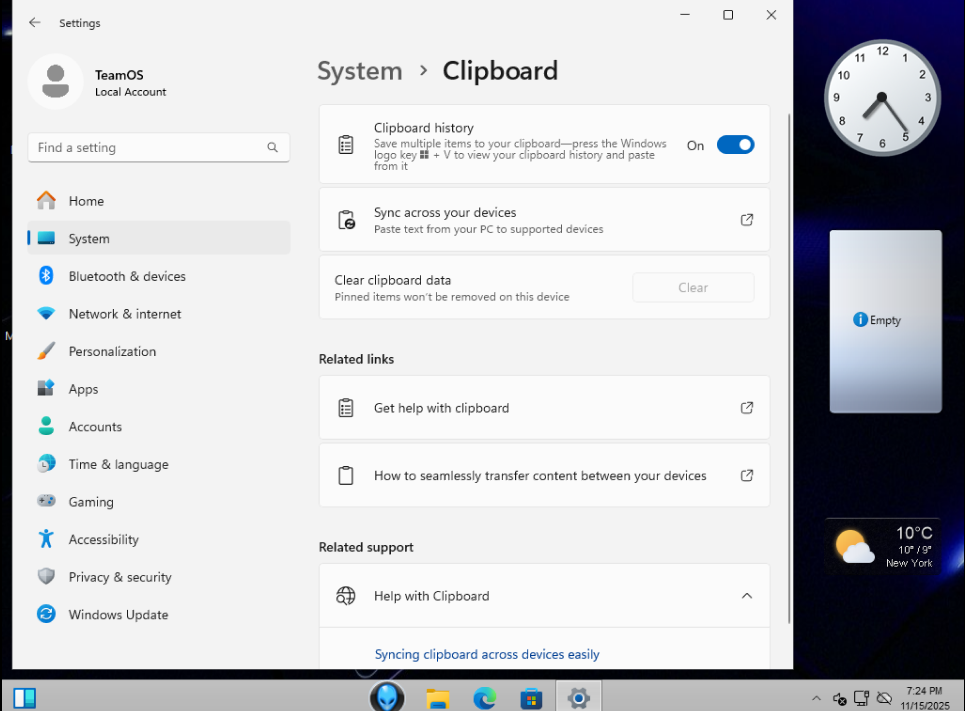Show hidden system tray icons chevron
This screenshot has width=965, height=711.
coord(816,698)
